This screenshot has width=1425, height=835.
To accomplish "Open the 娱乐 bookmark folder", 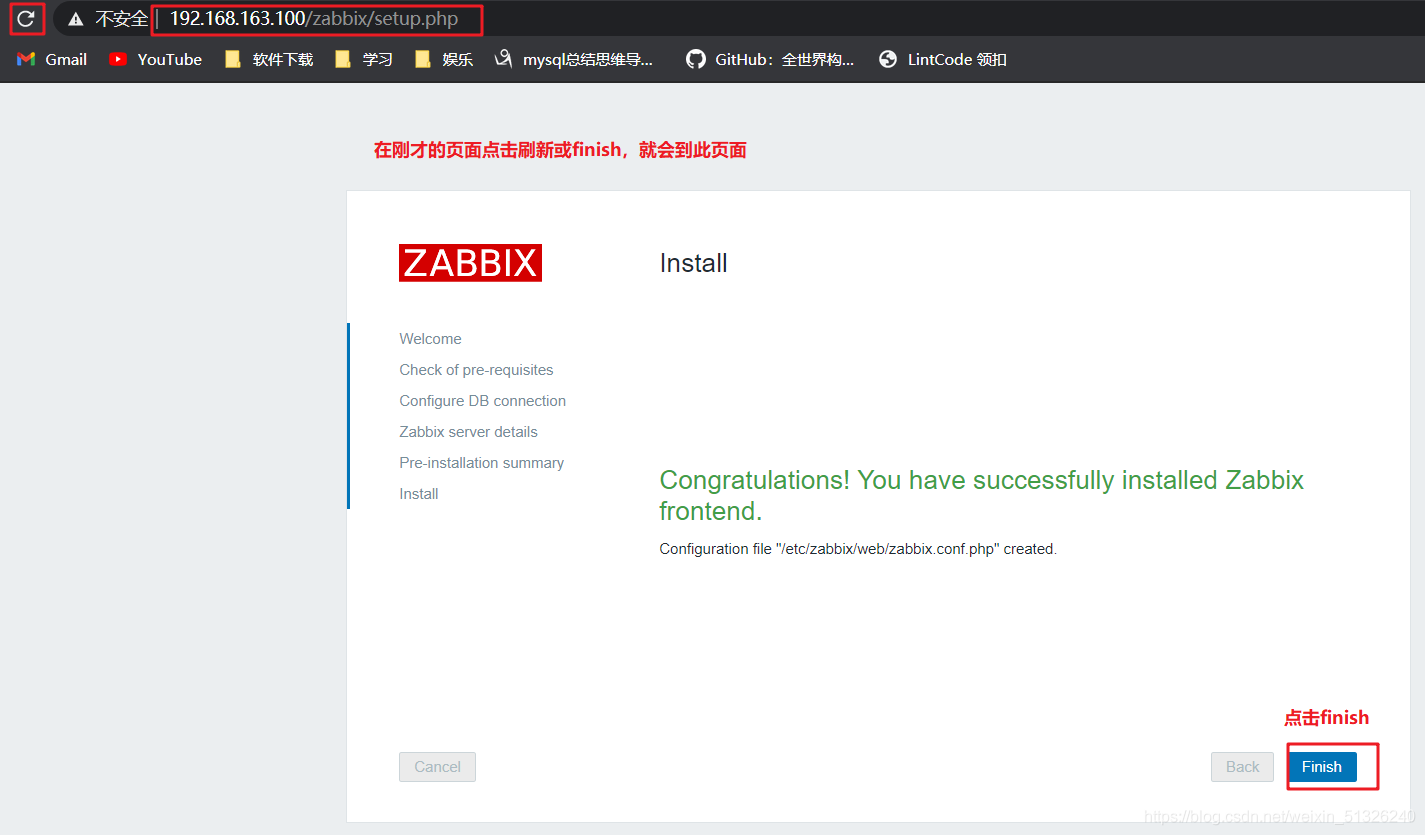I will click(x=444, y=60).
